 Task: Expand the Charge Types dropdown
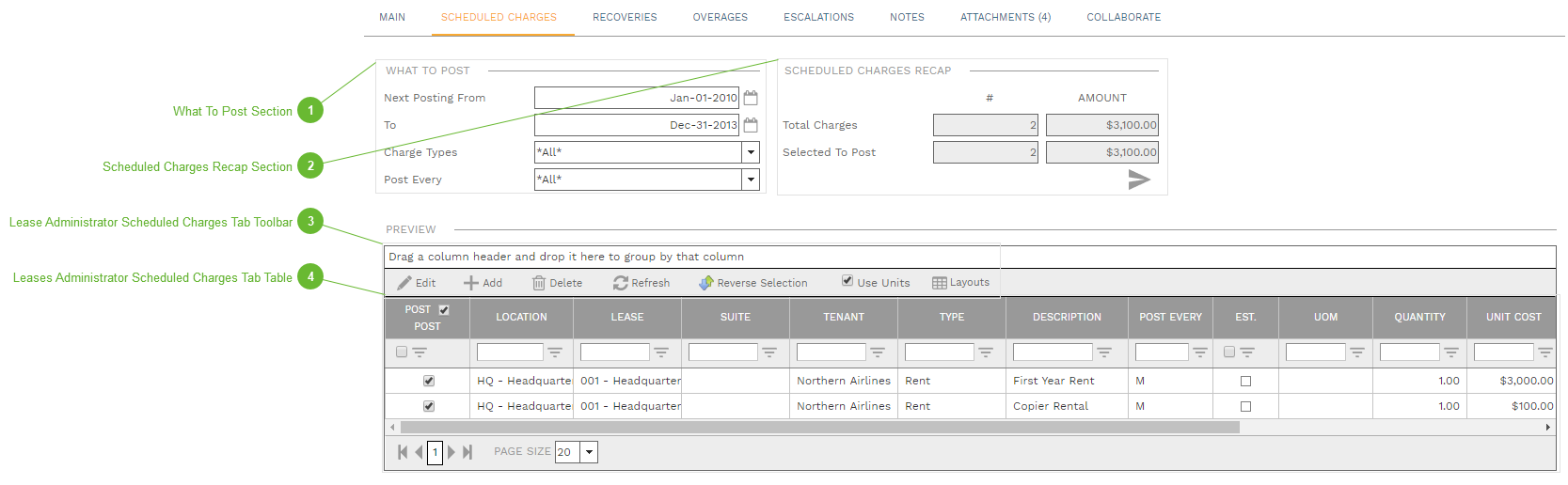(751, 152)
